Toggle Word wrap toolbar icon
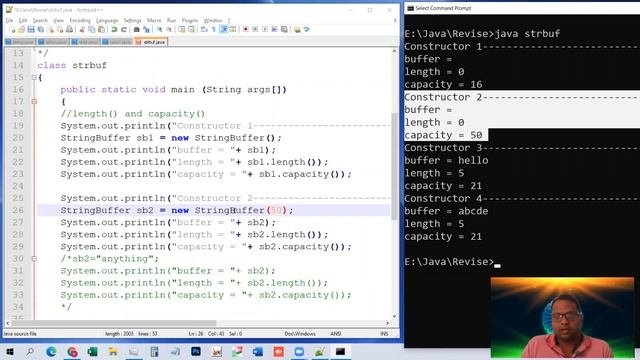The image size is (640, 360). click(204, 29)
